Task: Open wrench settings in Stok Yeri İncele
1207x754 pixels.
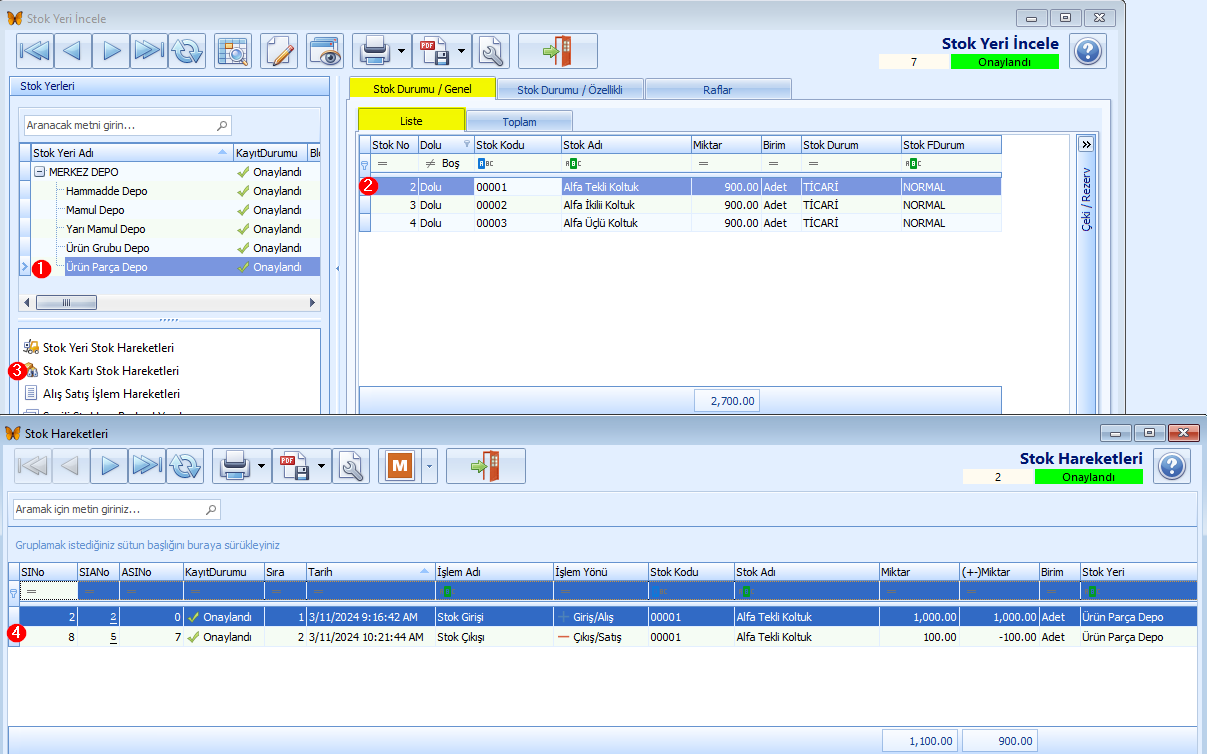Action: point(491,50)
